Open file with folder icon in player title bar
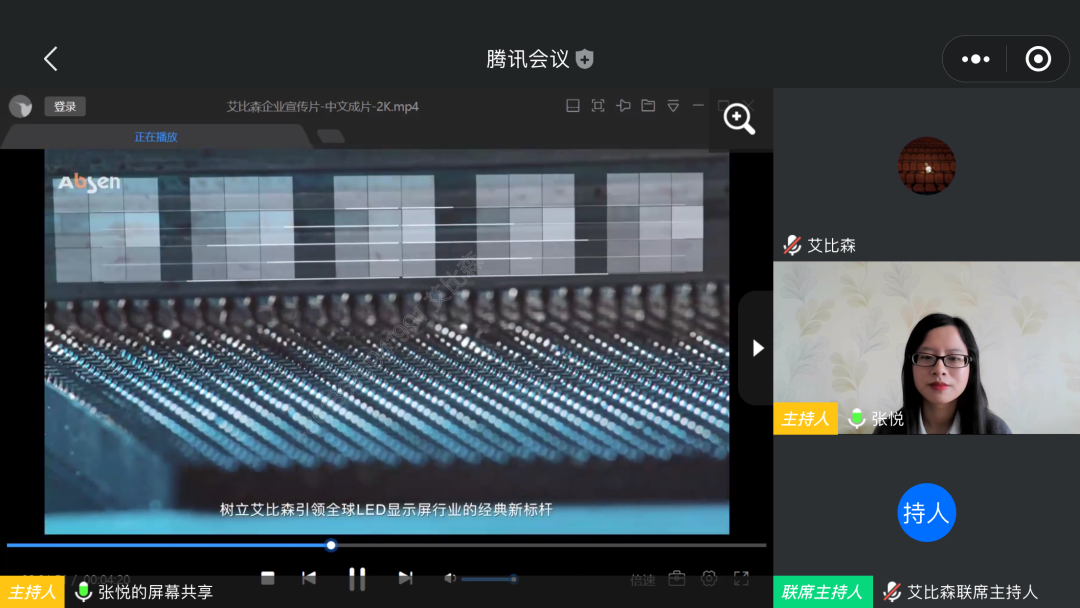This screenshot has height=608, width=1080. click(x=648, y=105)
